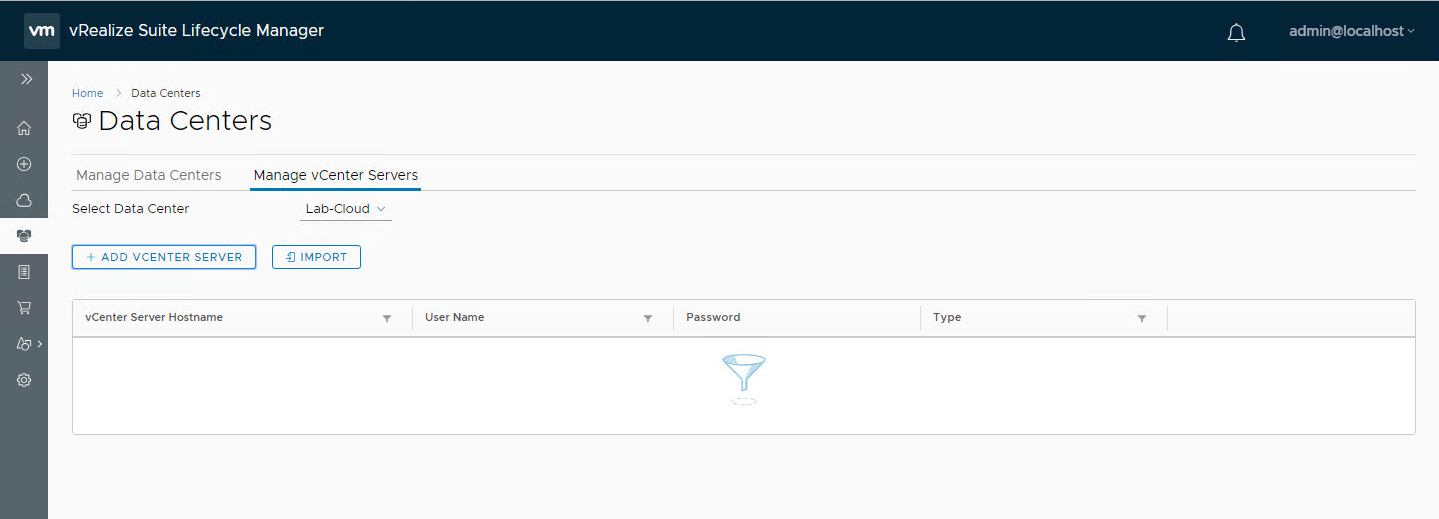
Task: Click the Add vCenter Server button
Action: [164, 257]
